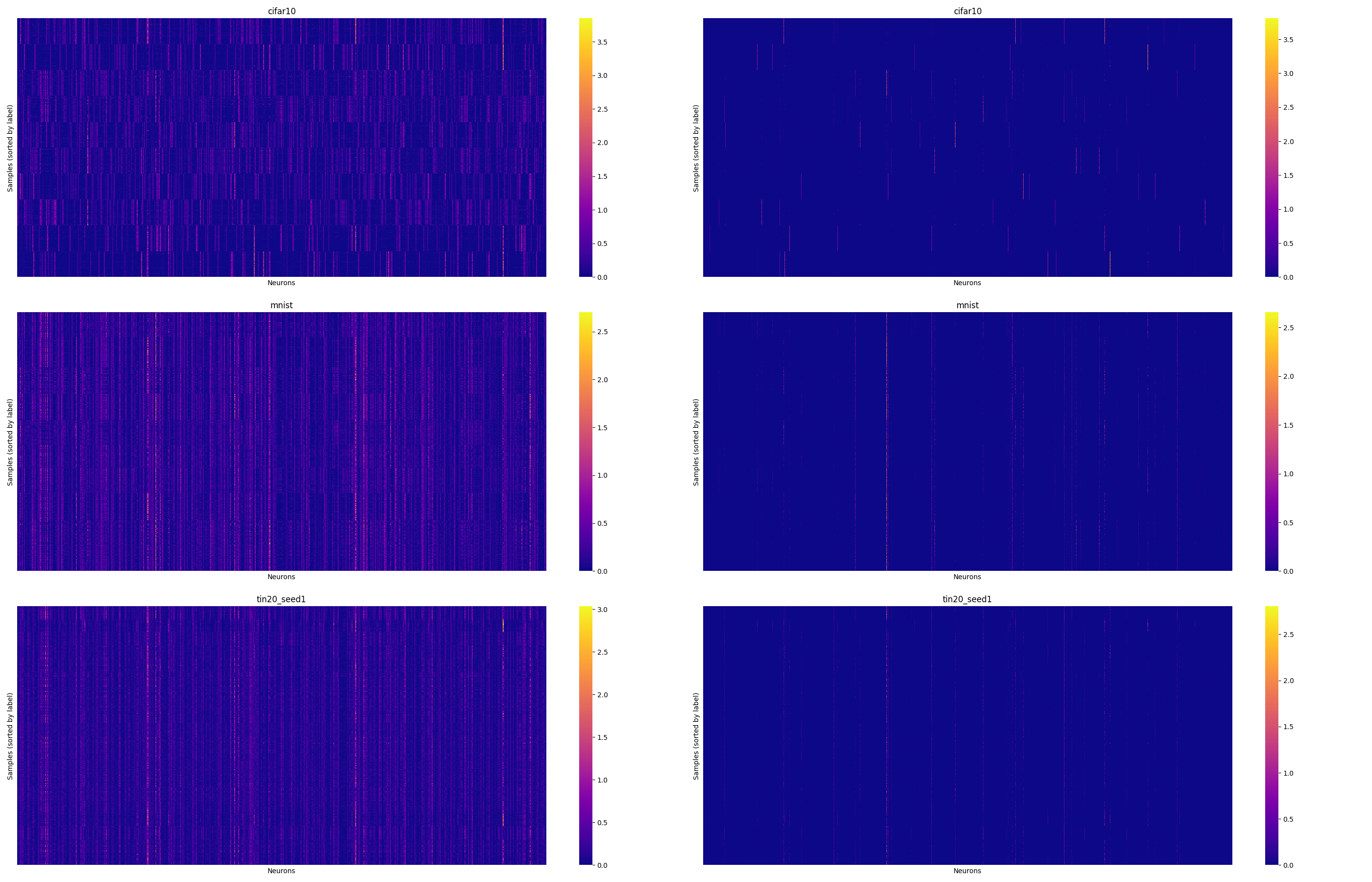Click the colorbar of right cifar10 heatmap

point(1272,148)
